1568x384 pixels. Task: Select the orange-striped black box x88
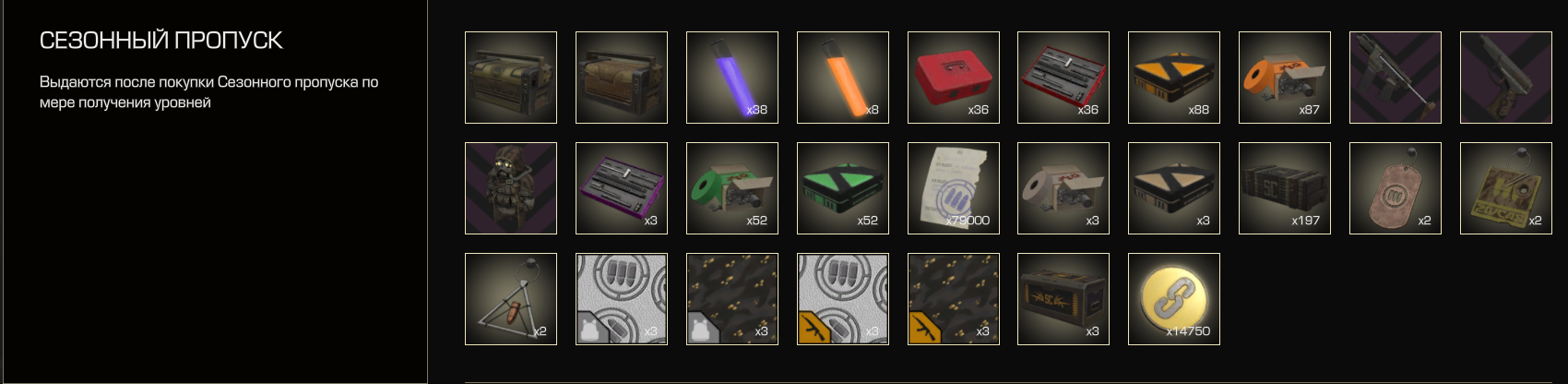[x=1174, y=78]
